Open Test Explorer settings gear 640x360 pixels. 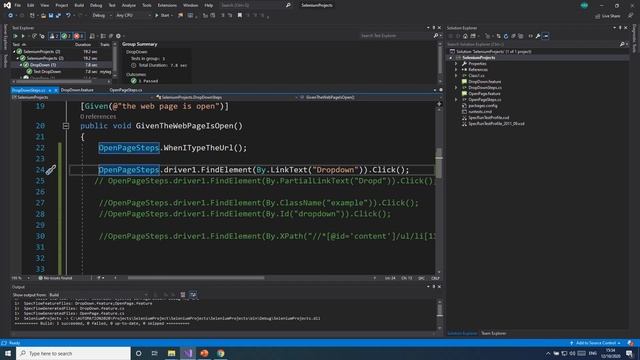coord(118,36)
